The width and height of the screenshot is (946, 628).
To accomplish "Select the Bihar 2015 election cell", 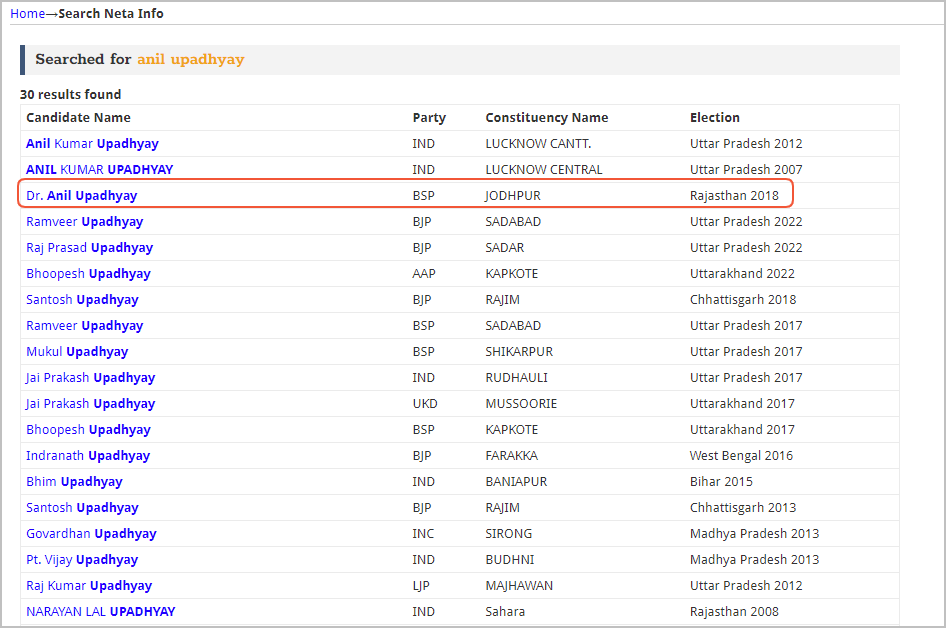I will [x=722, y=481].
